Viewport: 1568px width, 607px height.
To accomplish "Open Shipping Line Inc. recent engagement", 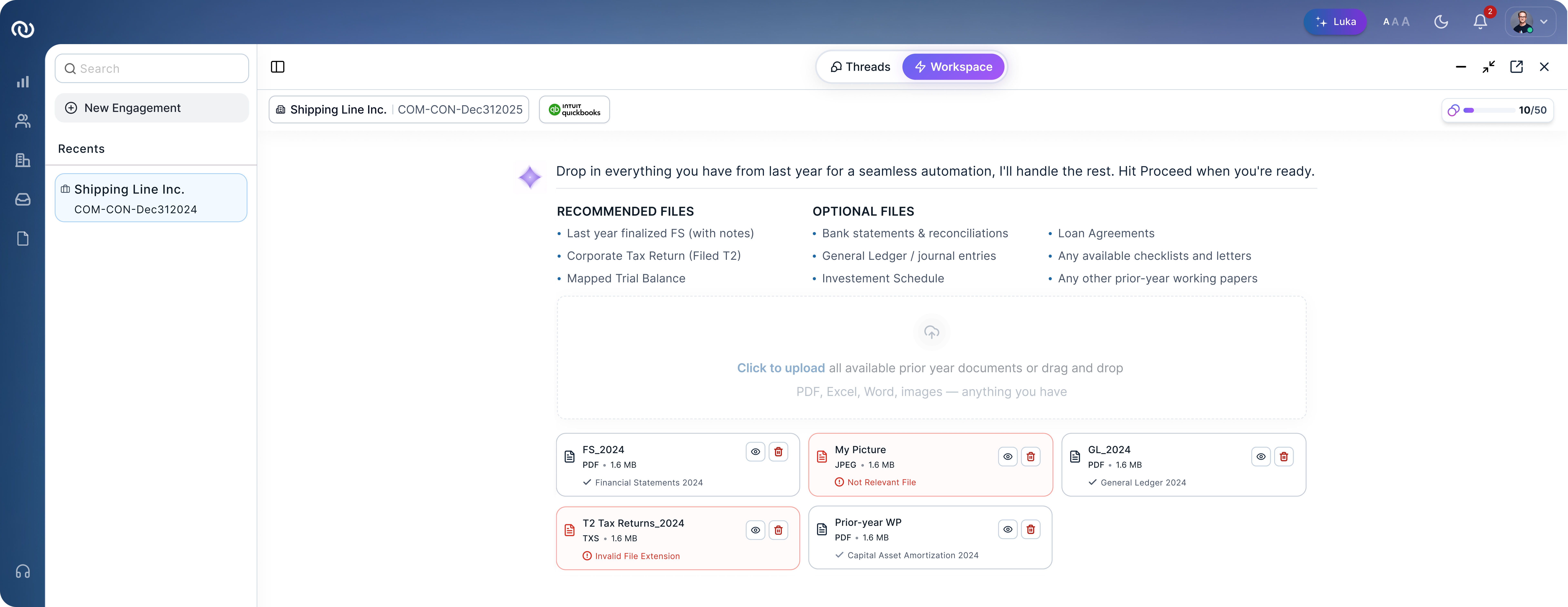I will pyautogui.click(x=151, y=198).
